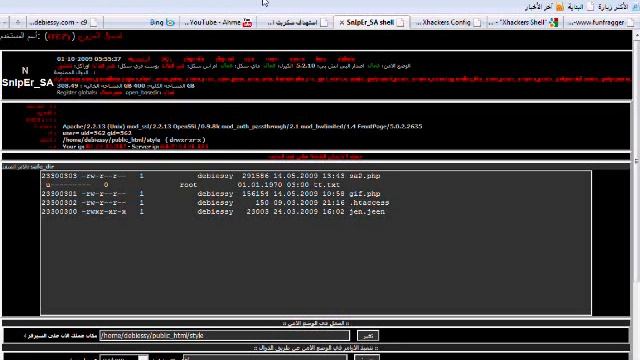640x360 pixels.
Task: Click the page icon on SnIpEr_SA shell tab
Action: click(401, 22)
